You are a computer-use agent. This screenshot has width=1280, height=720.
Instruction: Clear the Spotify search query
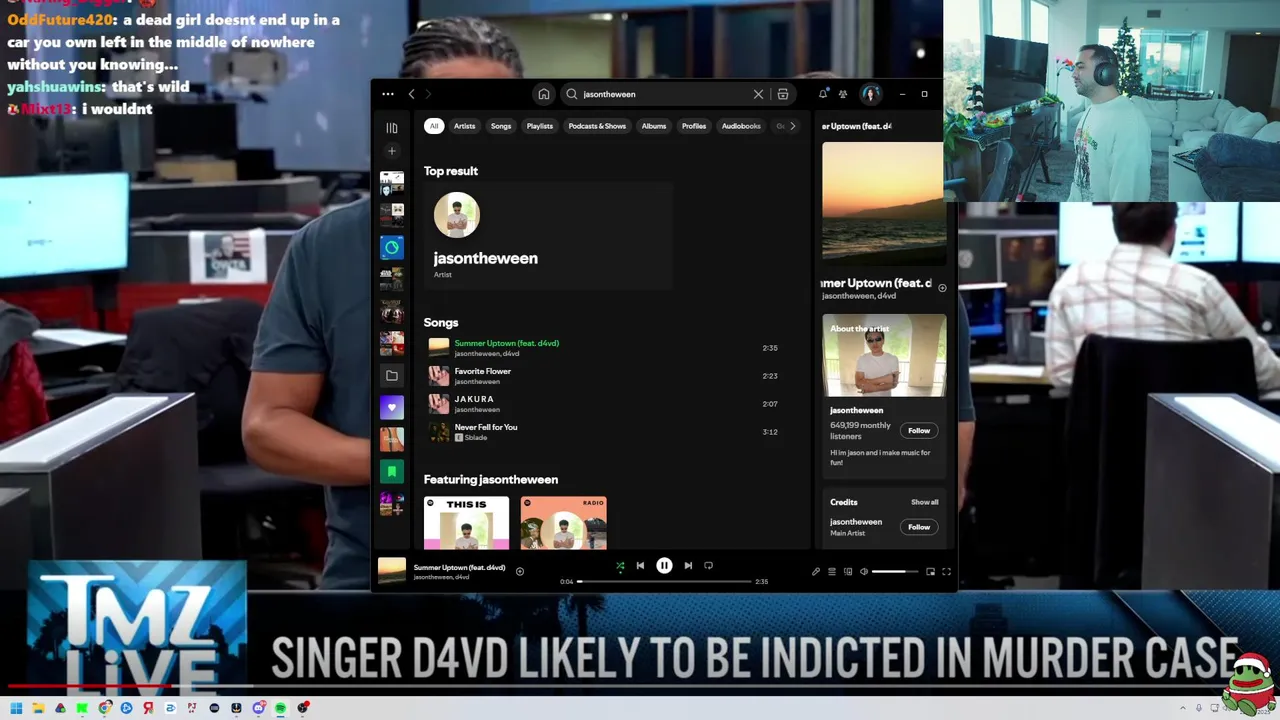click(x=758, y=94)
